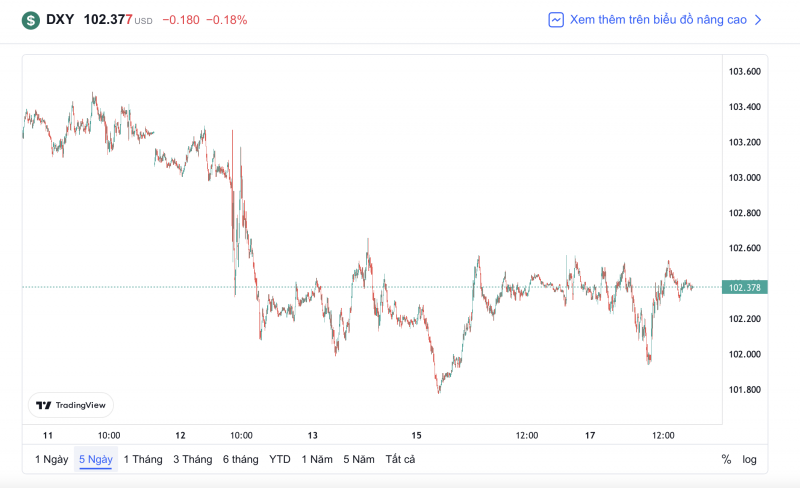The width and height of the screenshot is (800, 488).
Task: Select the '1 Ngày' time range
Action: click(51, 459)
